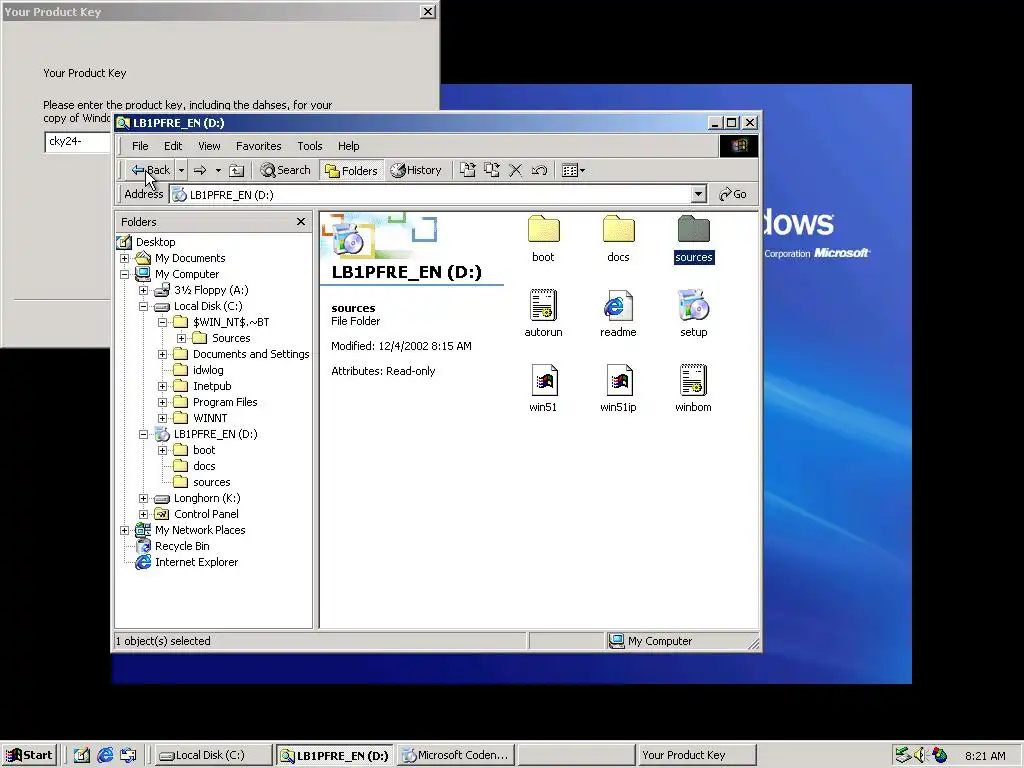Image resolution: width=1024 pixels, height=768 pixels.
Task: Switch to Your Product Key taskbar button
Action: click(696, 756)
